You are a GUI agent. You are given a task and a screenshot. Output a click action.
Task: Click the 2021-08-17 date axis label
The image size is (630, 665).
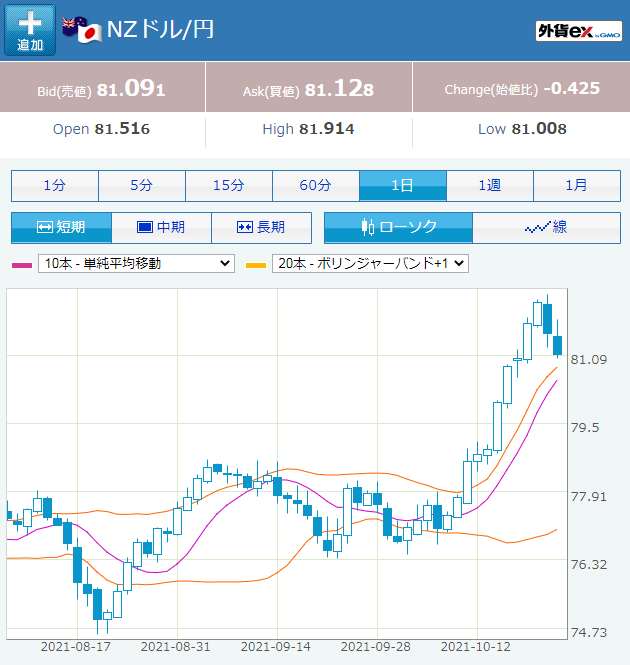[x=76, y=647]
